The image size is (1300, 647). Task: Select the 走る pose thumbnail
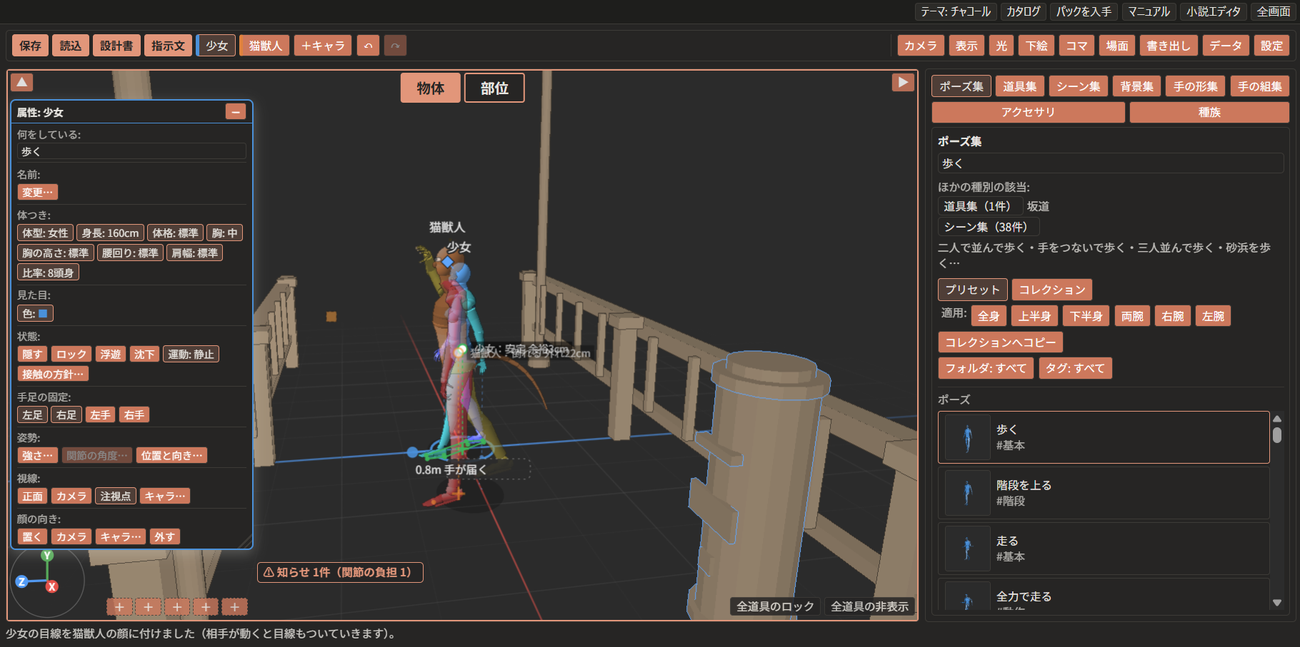(967, 548)
